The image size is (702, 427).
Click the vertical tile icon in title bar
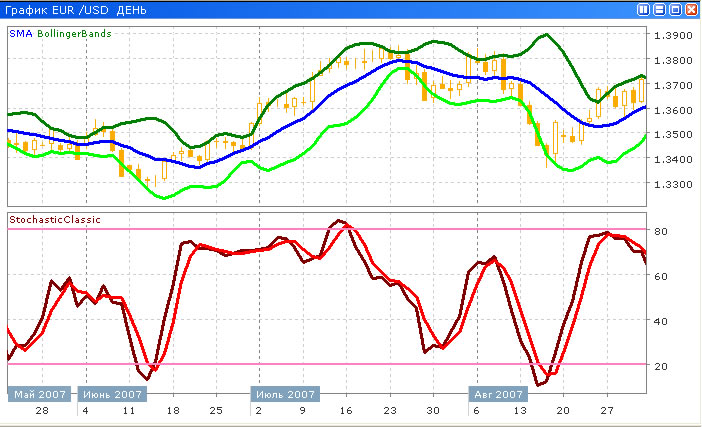(643, 9)
